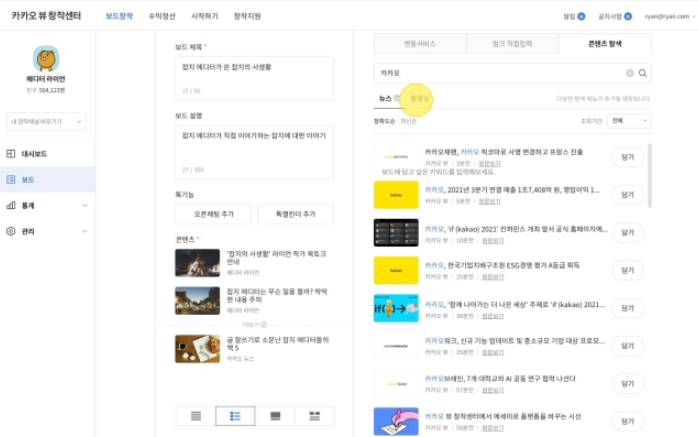Switch to the 동영상 sub-tab
The image size is (699, 437).
(419, 99)
